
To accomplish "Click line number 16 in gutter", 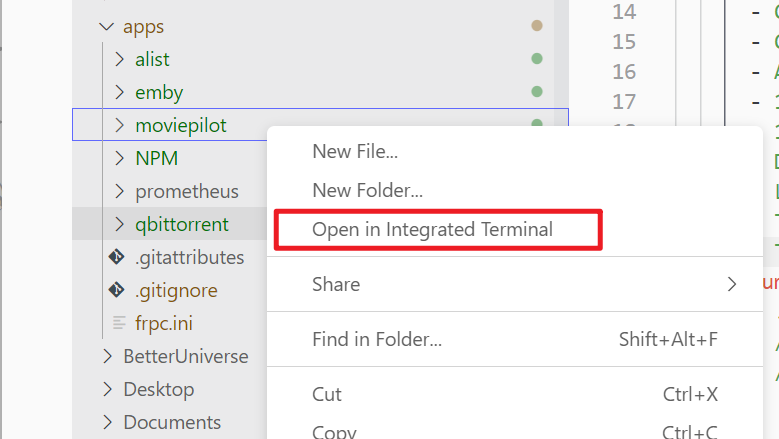I will [x=624, y=72].
